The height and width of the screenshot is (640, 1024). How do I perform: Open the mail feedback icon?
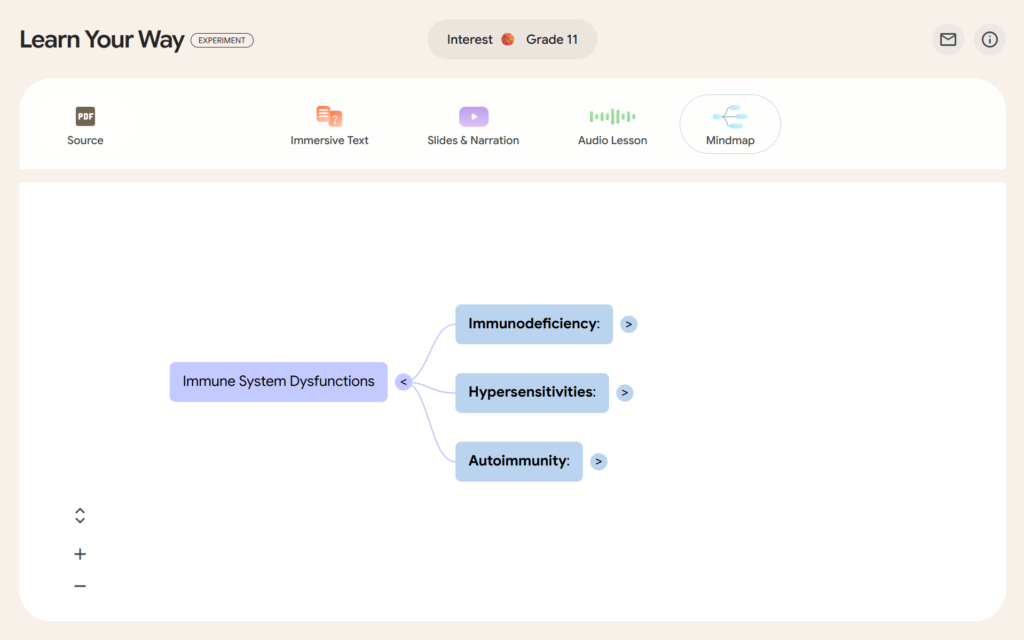(x=947, y=40)
